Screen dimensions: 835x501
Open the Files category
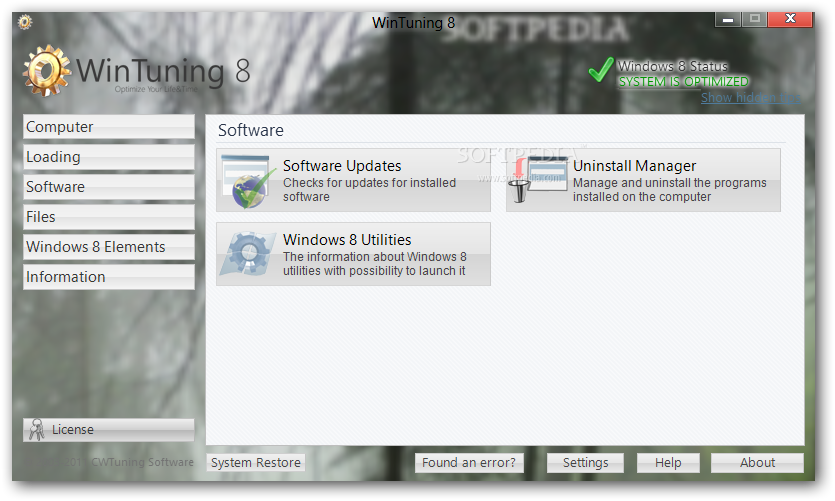point(109,217)
